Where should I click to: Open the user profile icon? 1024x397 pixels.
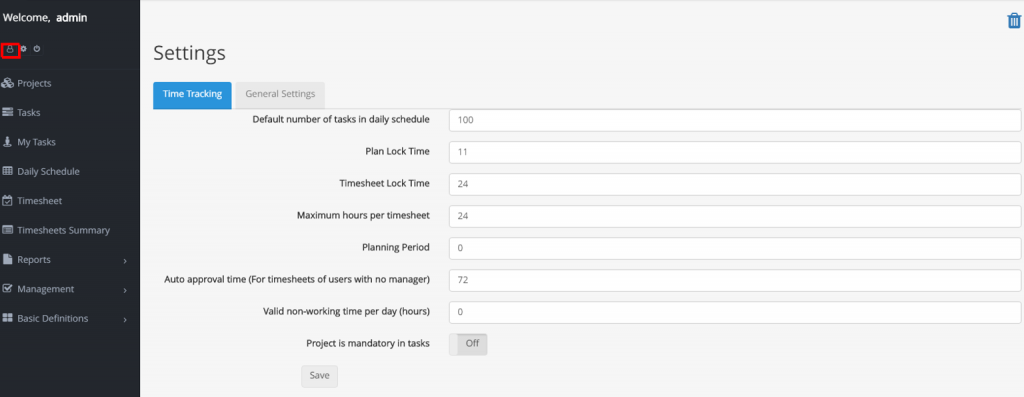(10, 49)
